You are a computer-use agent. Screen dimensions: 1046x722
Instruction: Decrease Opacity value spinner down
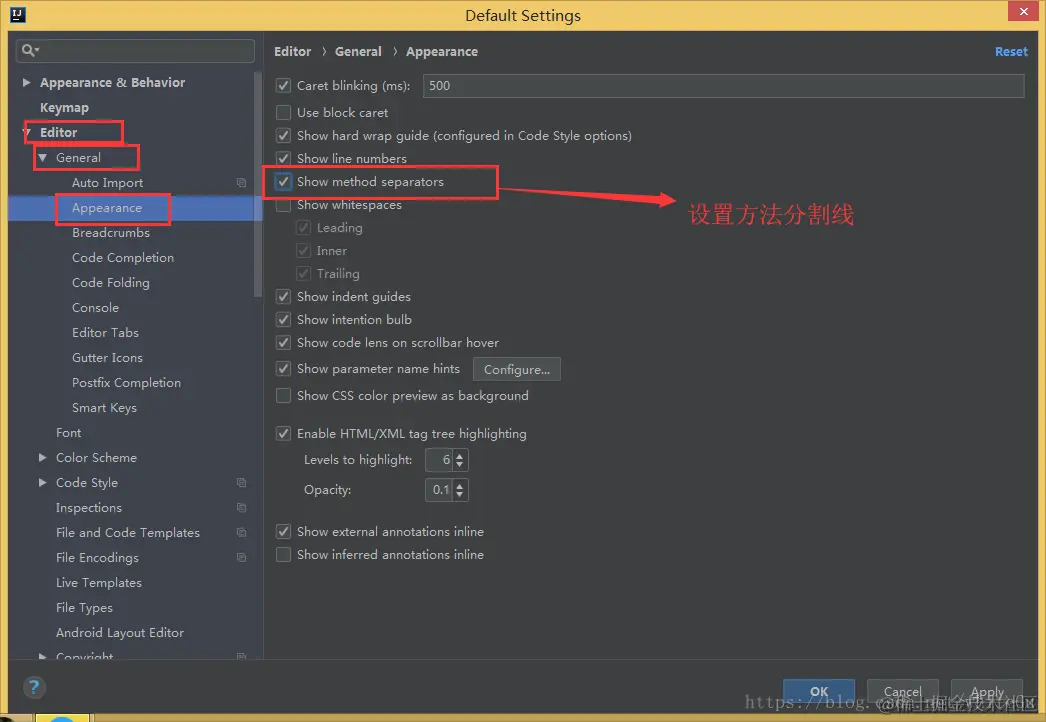point(460,494)
